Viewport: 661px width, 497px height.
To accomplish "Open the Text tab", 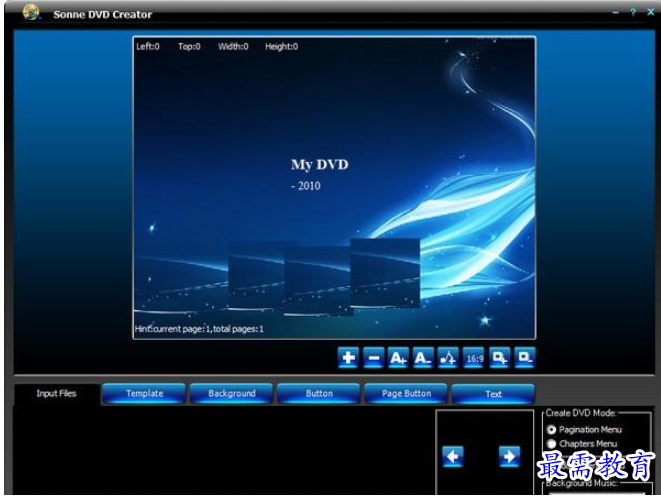I will point(493,394).
